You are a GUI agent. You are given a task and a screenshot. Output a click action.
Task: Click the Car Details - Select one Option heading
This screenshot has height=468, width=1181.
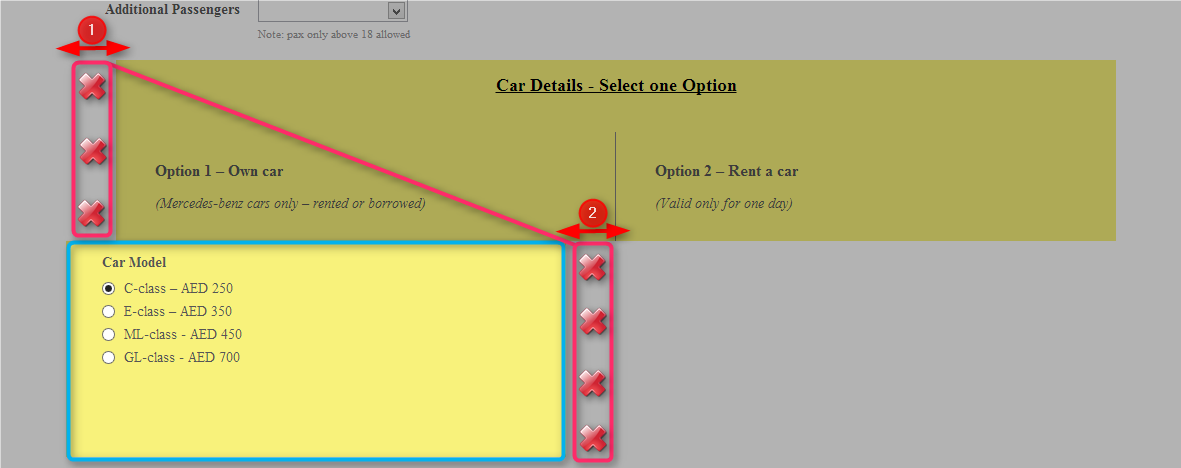tap(616, 85)
